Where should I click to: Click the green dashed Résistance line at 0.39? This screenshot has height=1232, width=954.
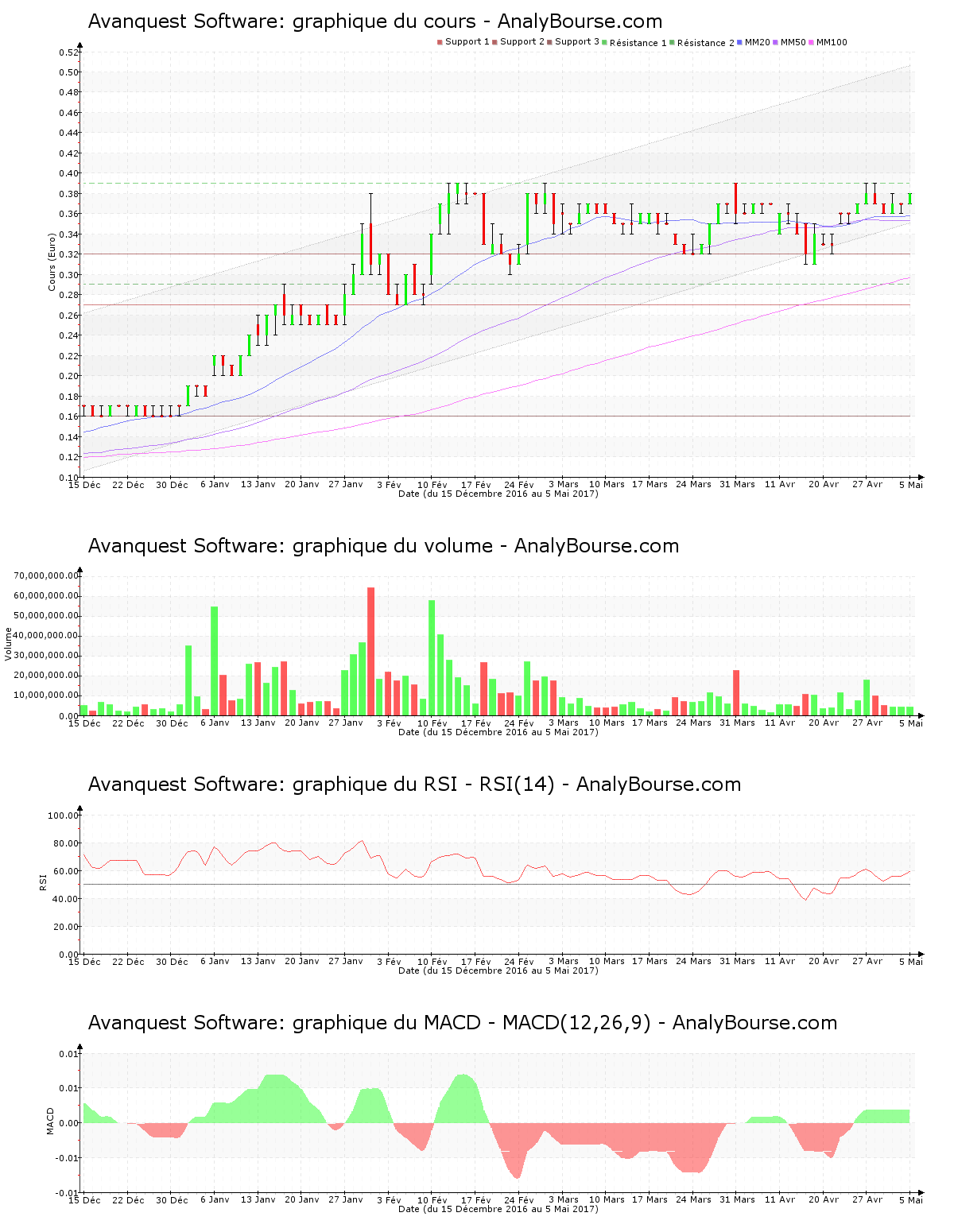497,184
